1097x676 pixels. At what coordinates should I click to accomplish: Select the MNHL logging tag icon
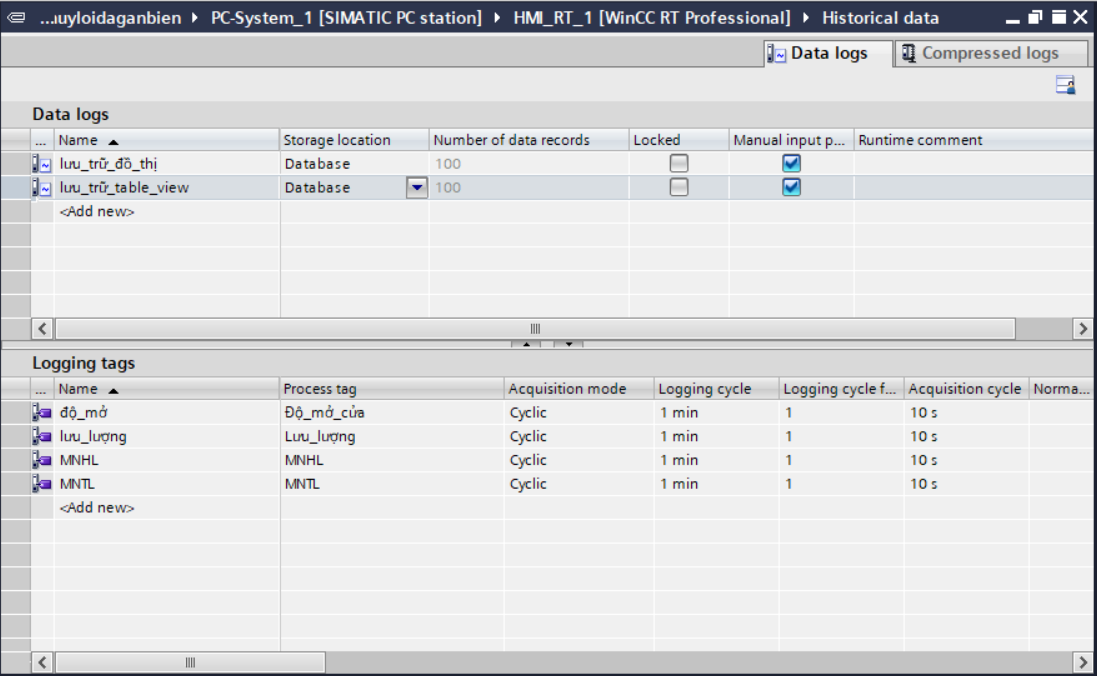pyautogui.click(x=42, y=461)
